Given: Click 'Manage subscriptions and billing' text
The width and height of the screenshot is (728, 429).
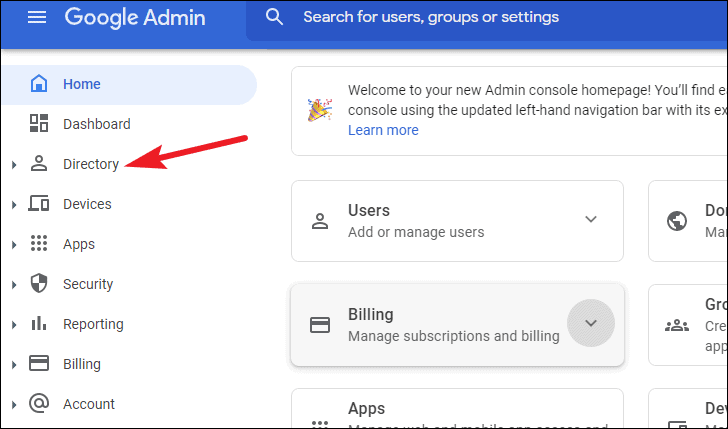Looking at the screenshot, I should (454, 336).
